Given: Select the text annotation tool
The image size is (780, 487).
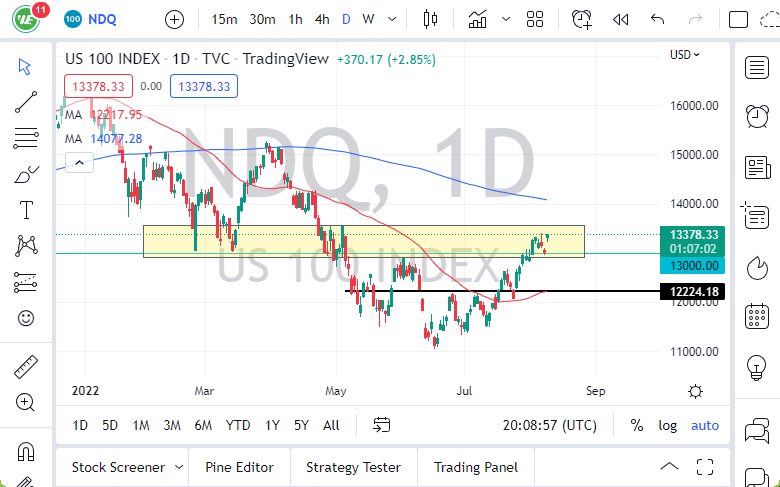Looking at the screenshot, I should (x=26, y=210).
